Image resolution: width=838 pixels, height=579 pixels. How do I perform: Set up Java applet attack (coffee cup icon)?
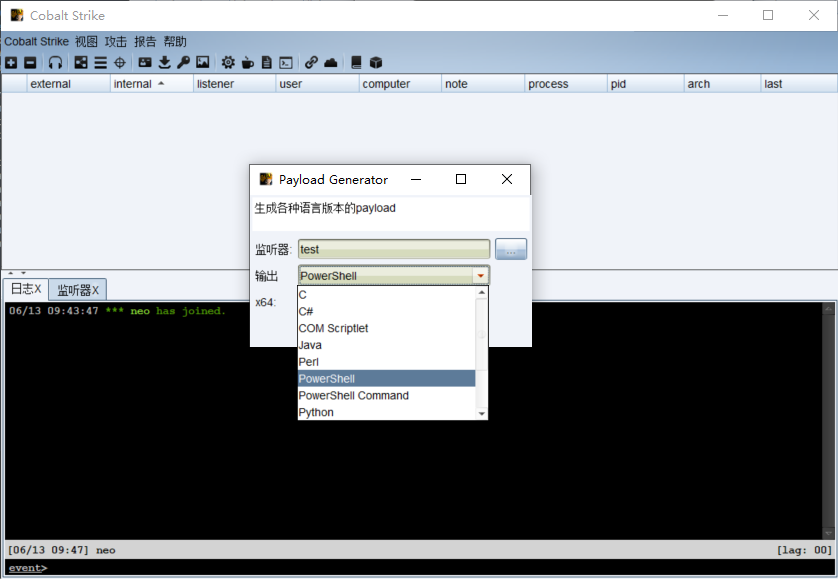click(247, 63)
